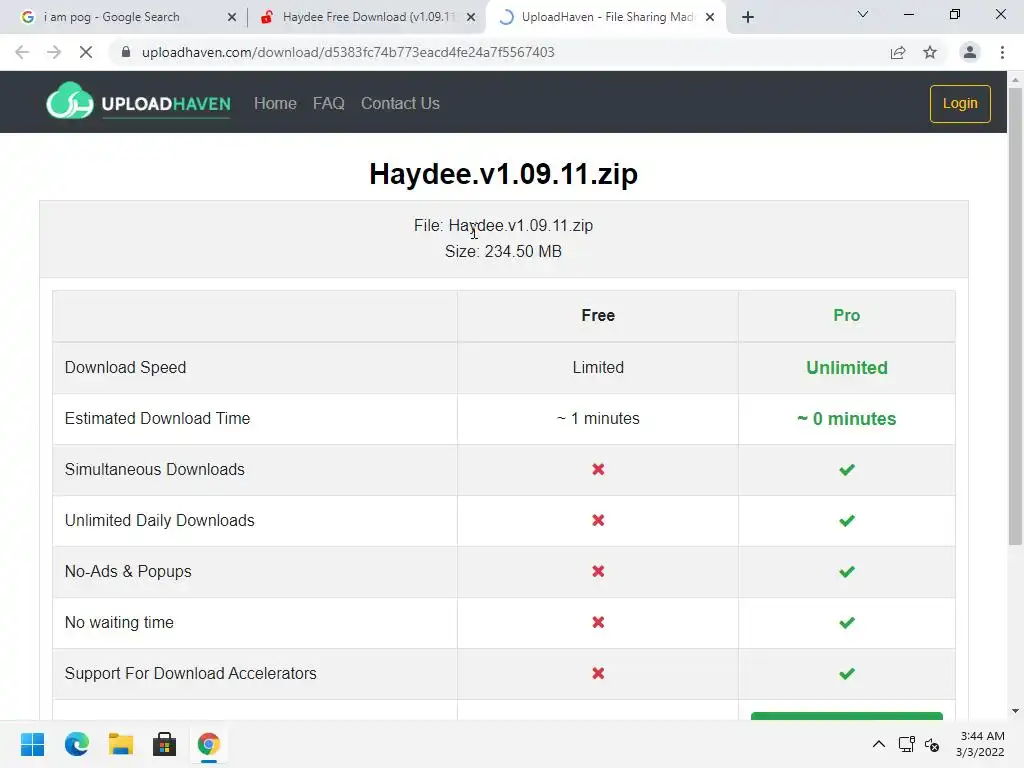Stop loading the page
Viewport: 1024px width, 768px height.
click(86, 52)
